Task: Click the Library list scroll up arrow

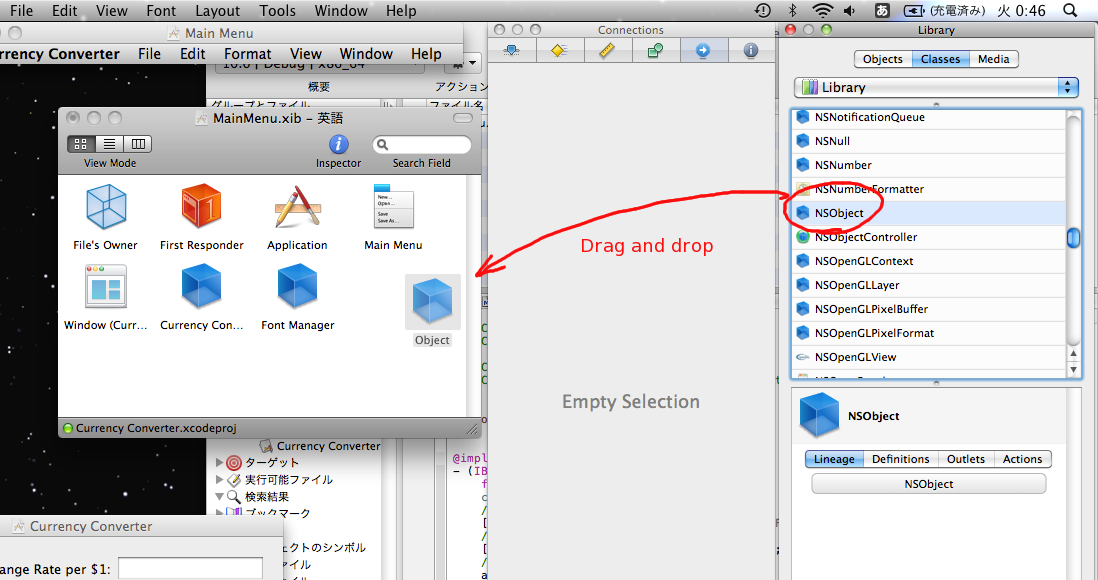Action: (x=1073, y=354)
